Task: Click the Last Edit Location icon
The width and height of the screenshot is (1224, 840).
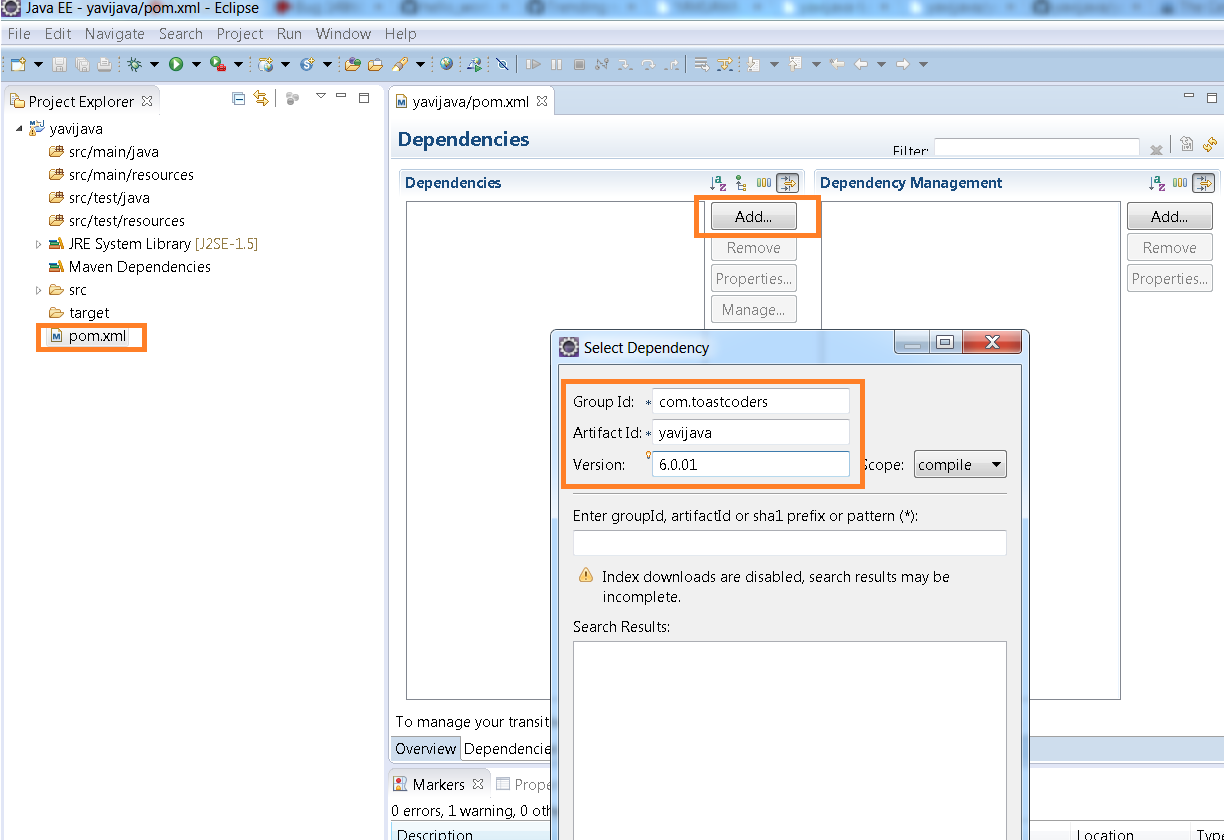Action: point(837,64)
